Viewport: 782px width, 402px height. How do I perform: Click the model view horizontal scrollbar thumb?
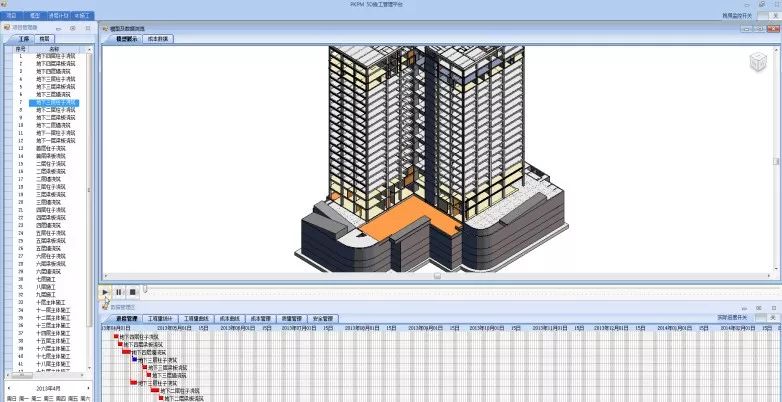click(437, 276)
